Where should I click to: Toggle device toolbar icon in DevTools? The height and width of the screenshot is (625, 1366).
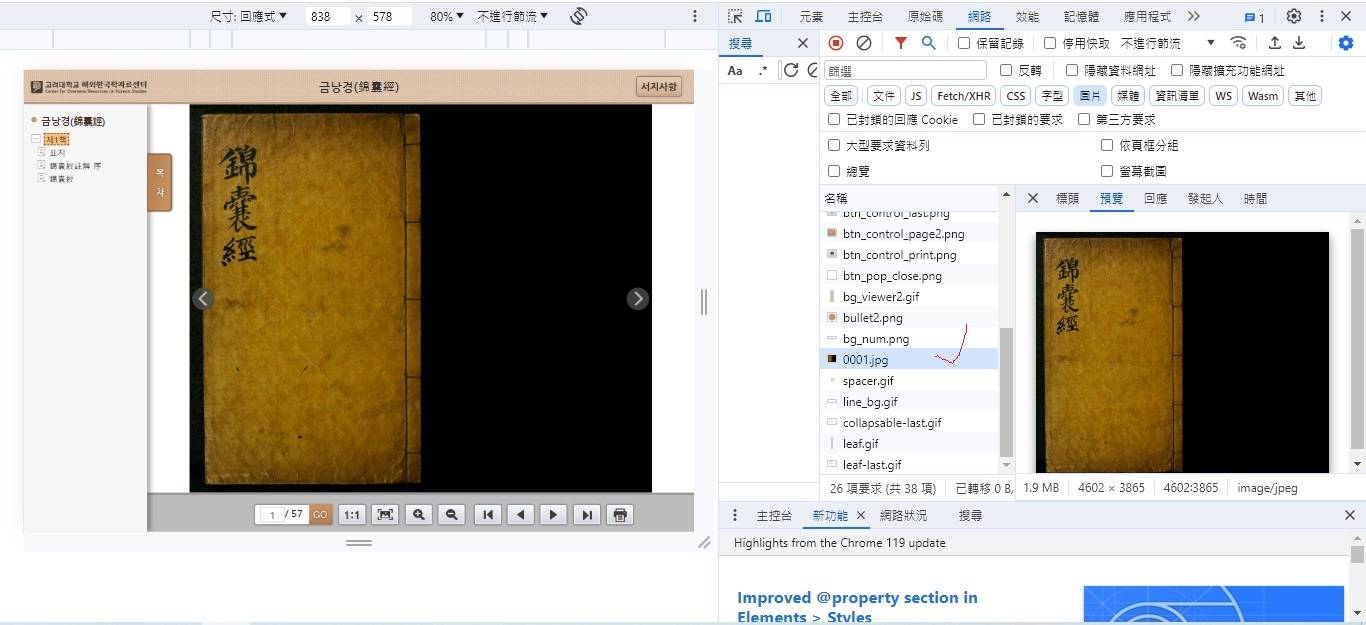[763, 16]
